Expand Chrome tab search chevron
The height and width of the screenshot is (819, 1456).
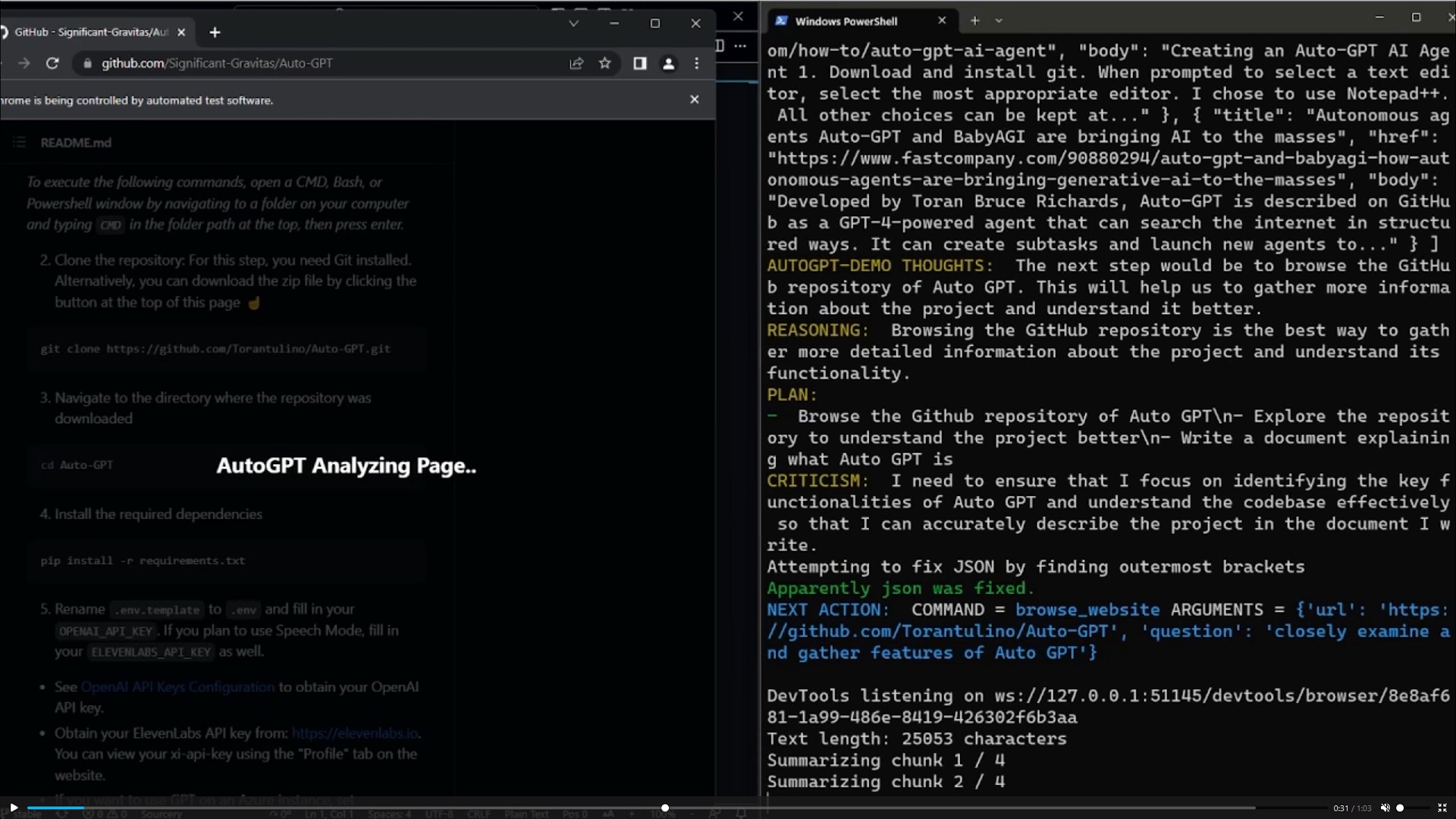point(574,24)
